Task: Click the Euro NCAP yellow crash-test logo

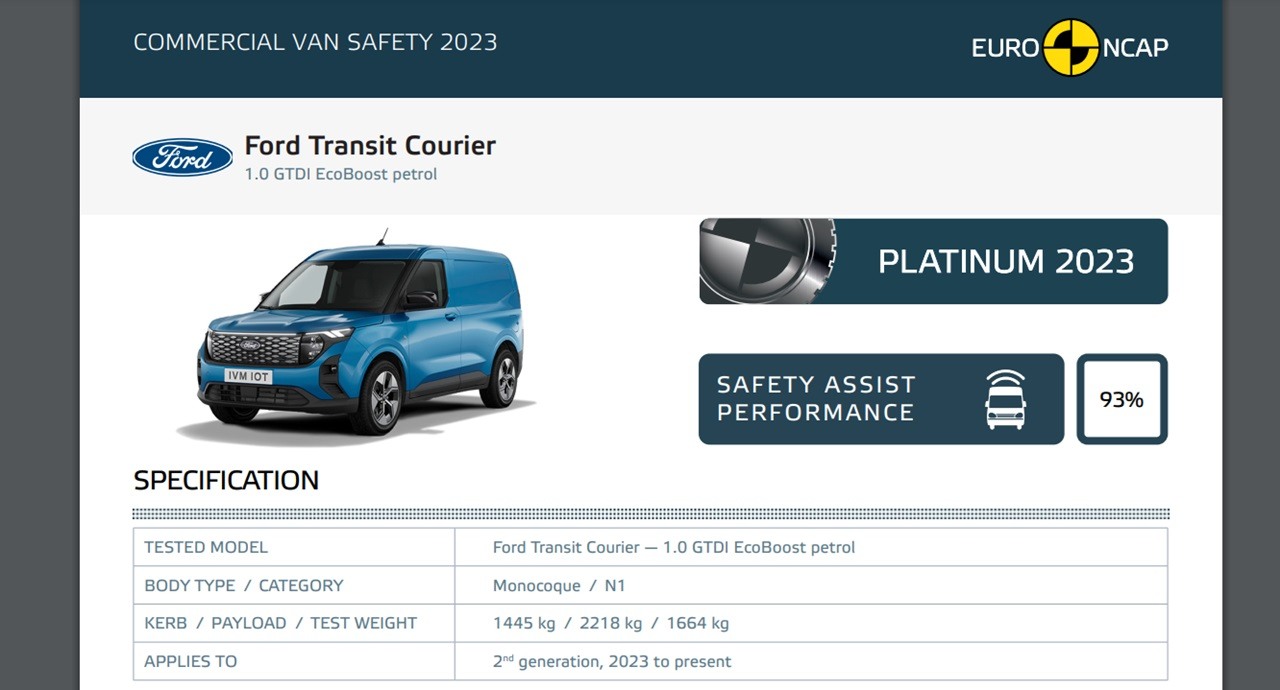Action: 1070,47
